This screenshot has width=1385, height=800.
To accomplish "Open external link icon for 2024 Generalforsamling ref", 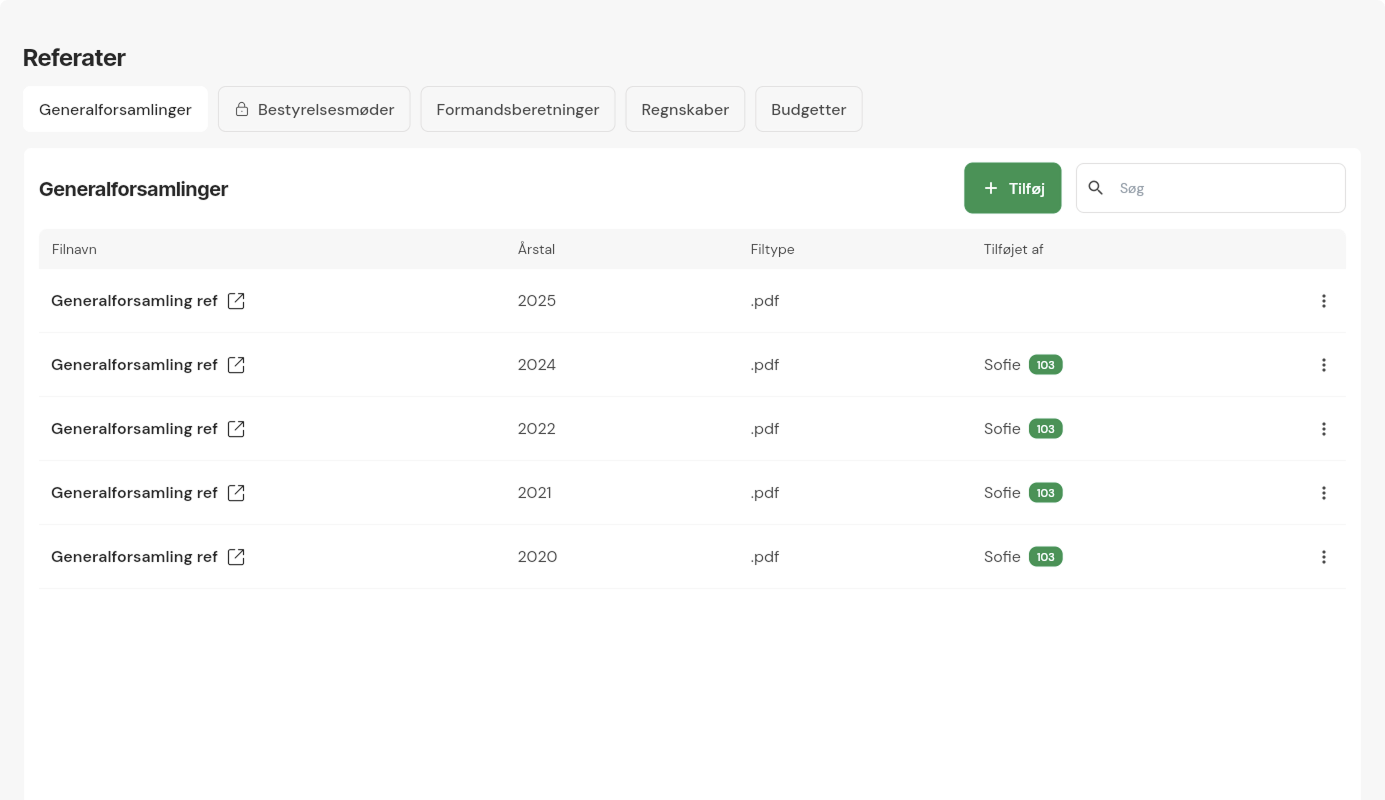I will 236,365.
